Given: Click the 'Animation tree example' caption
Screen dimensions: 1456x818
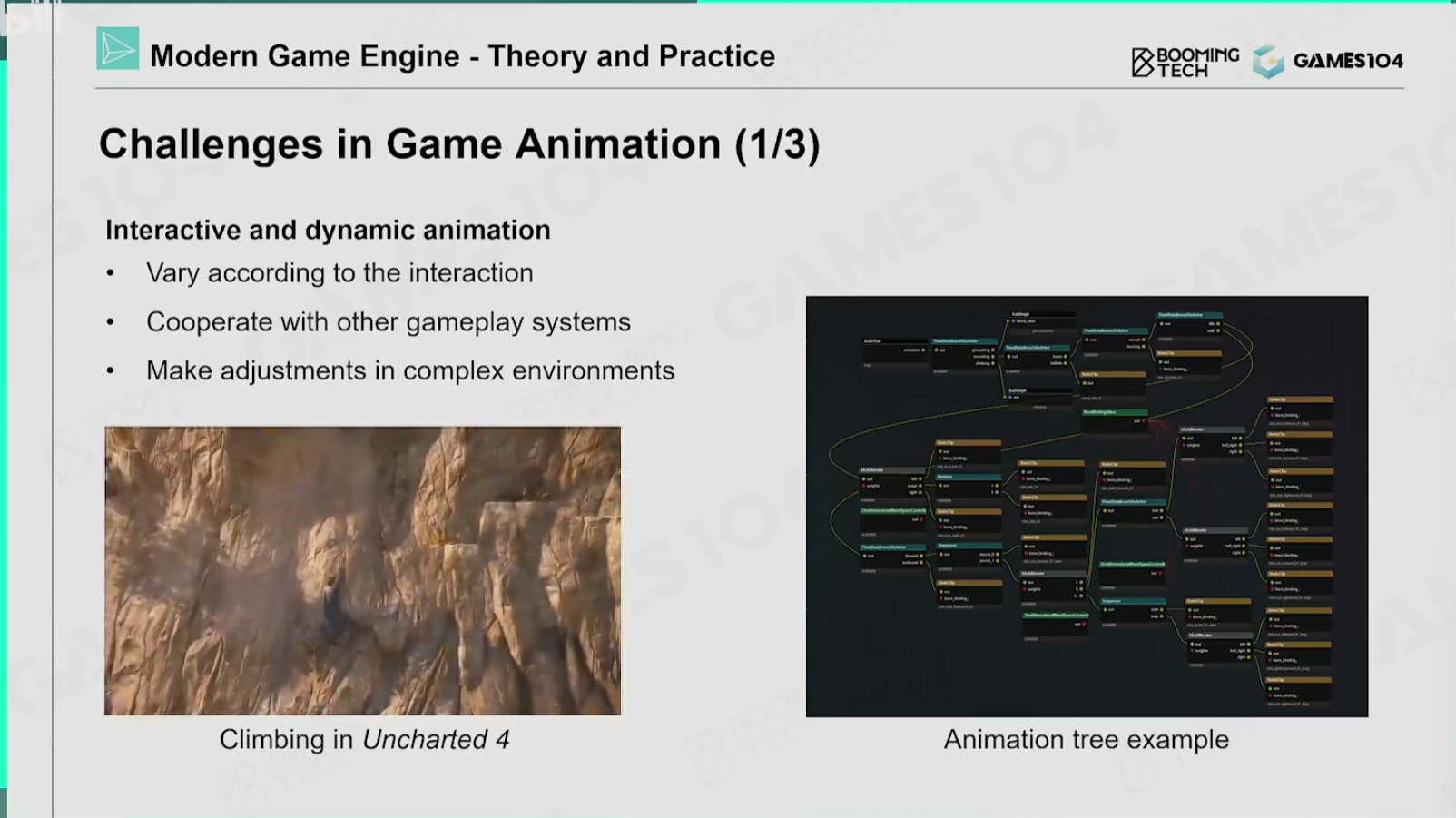Looking at the screenshot, I should click(1086, 740).
